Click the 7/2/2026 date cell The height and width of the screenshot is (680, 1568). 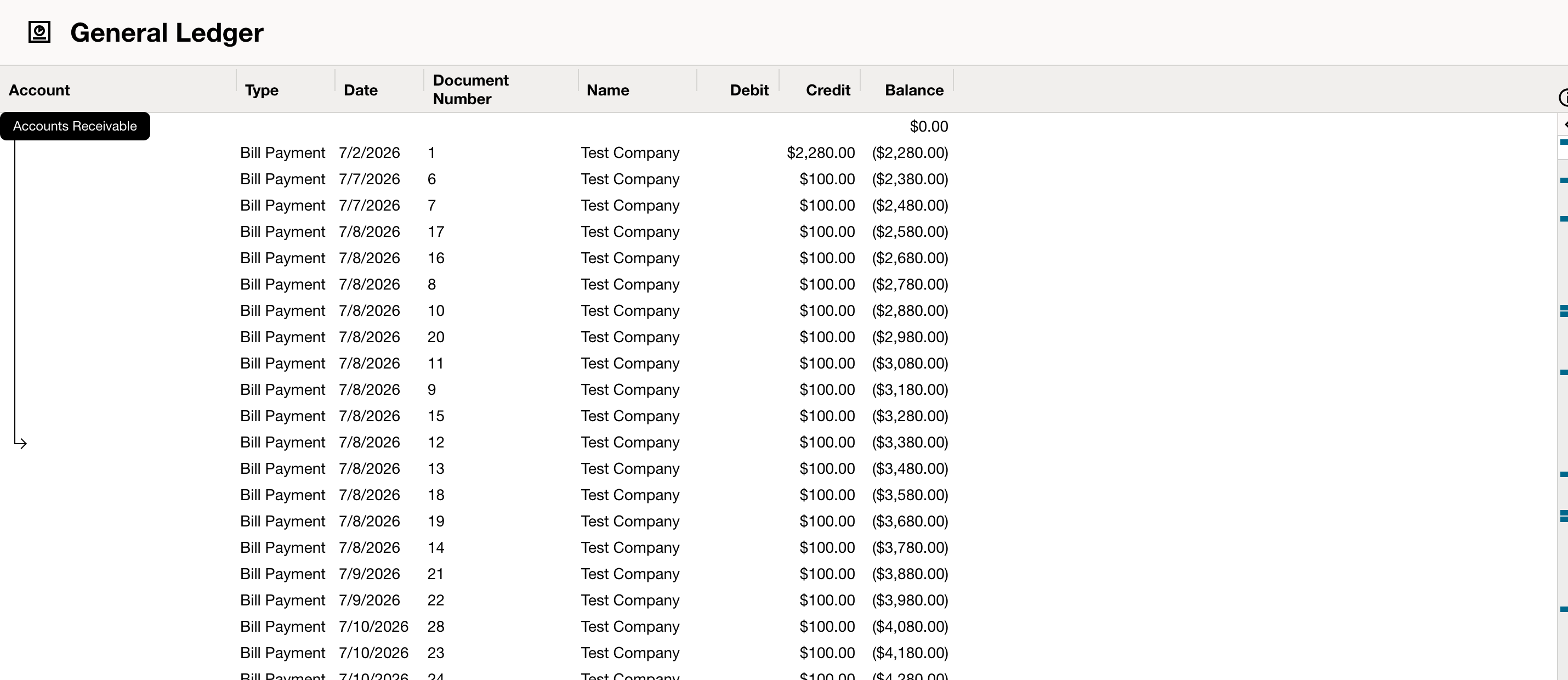click(370, 153)
